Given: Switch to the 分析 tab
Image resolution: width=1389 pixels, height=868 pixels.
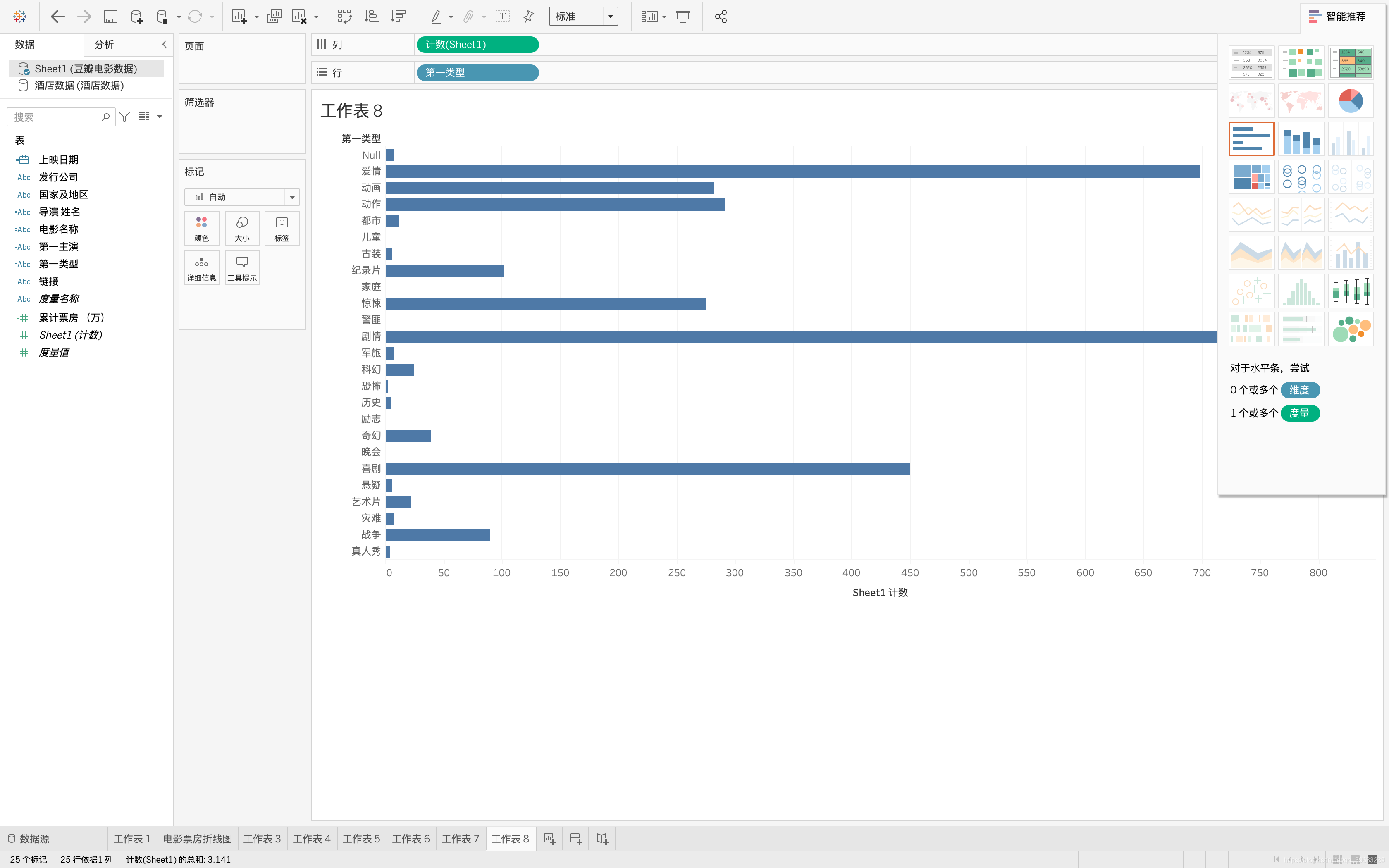Looking at the screenshot, I should click(x=104, y=44).
